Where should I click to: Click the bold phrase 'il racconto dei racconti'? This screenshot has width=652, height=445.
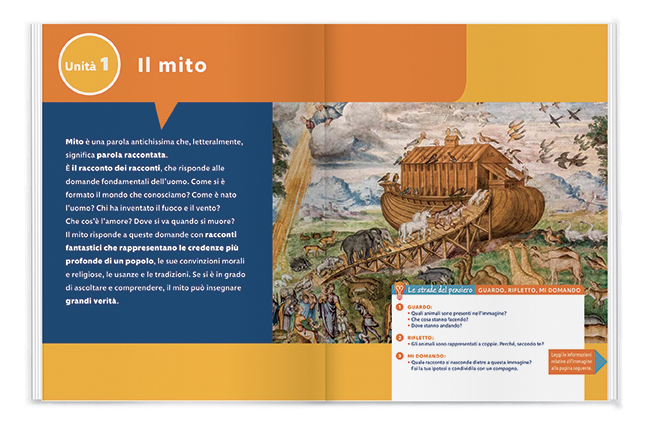point(116,168)
